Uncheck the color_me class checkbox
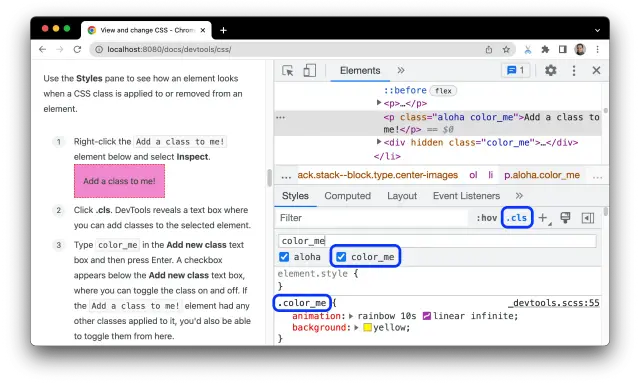 tap(341, 257)
